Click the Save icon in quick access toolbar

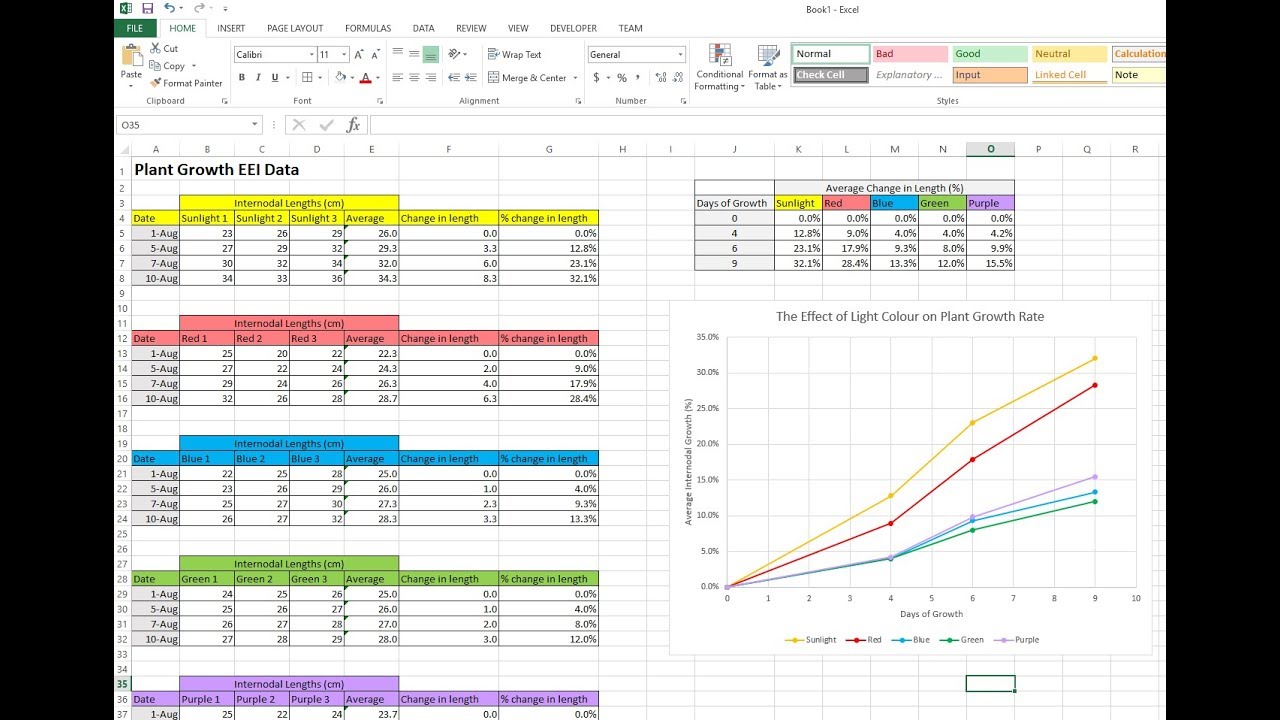pyautogui.click(x=148, y=8)
